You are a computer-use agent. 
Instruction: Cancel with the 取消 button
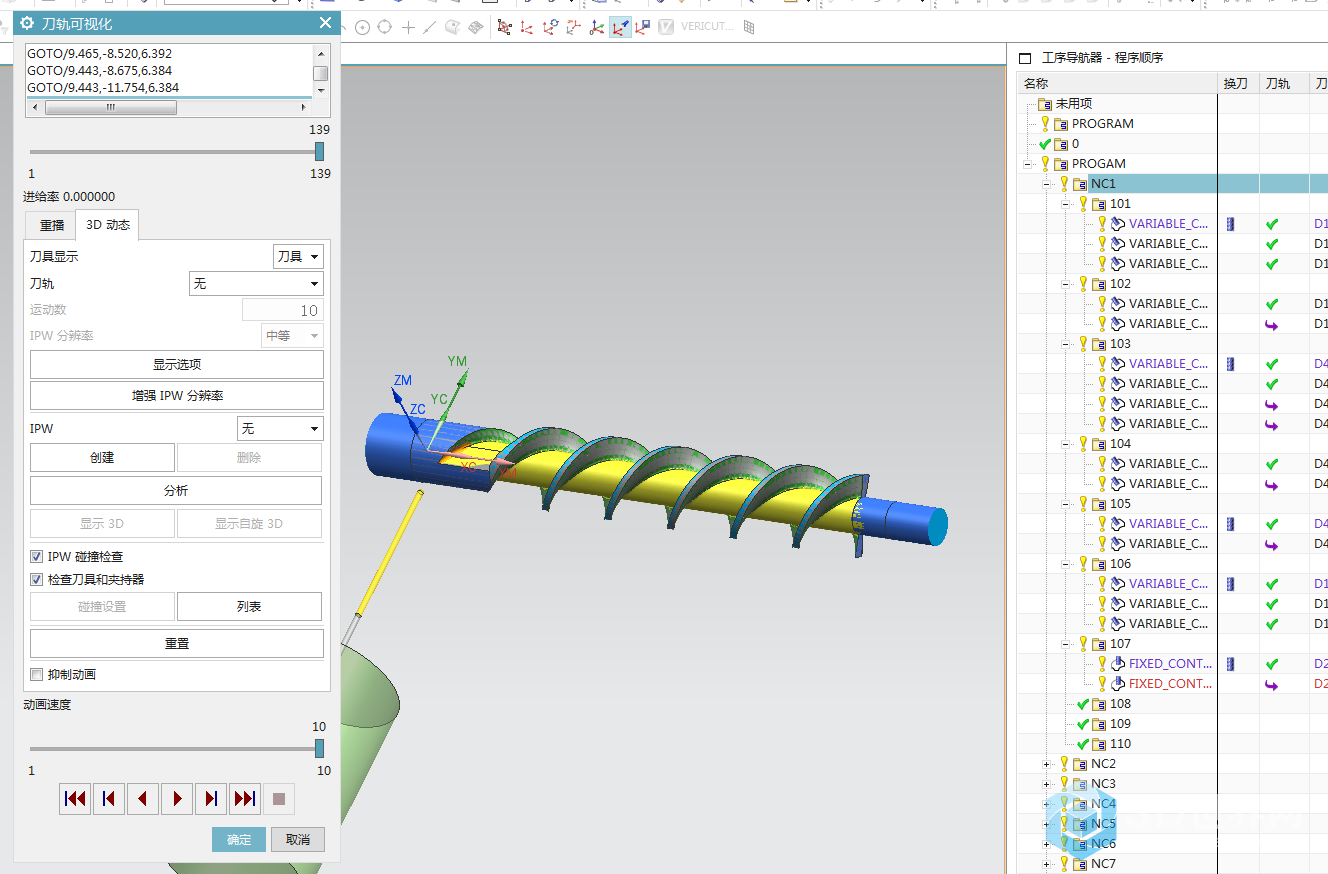[x=298, y=839]
